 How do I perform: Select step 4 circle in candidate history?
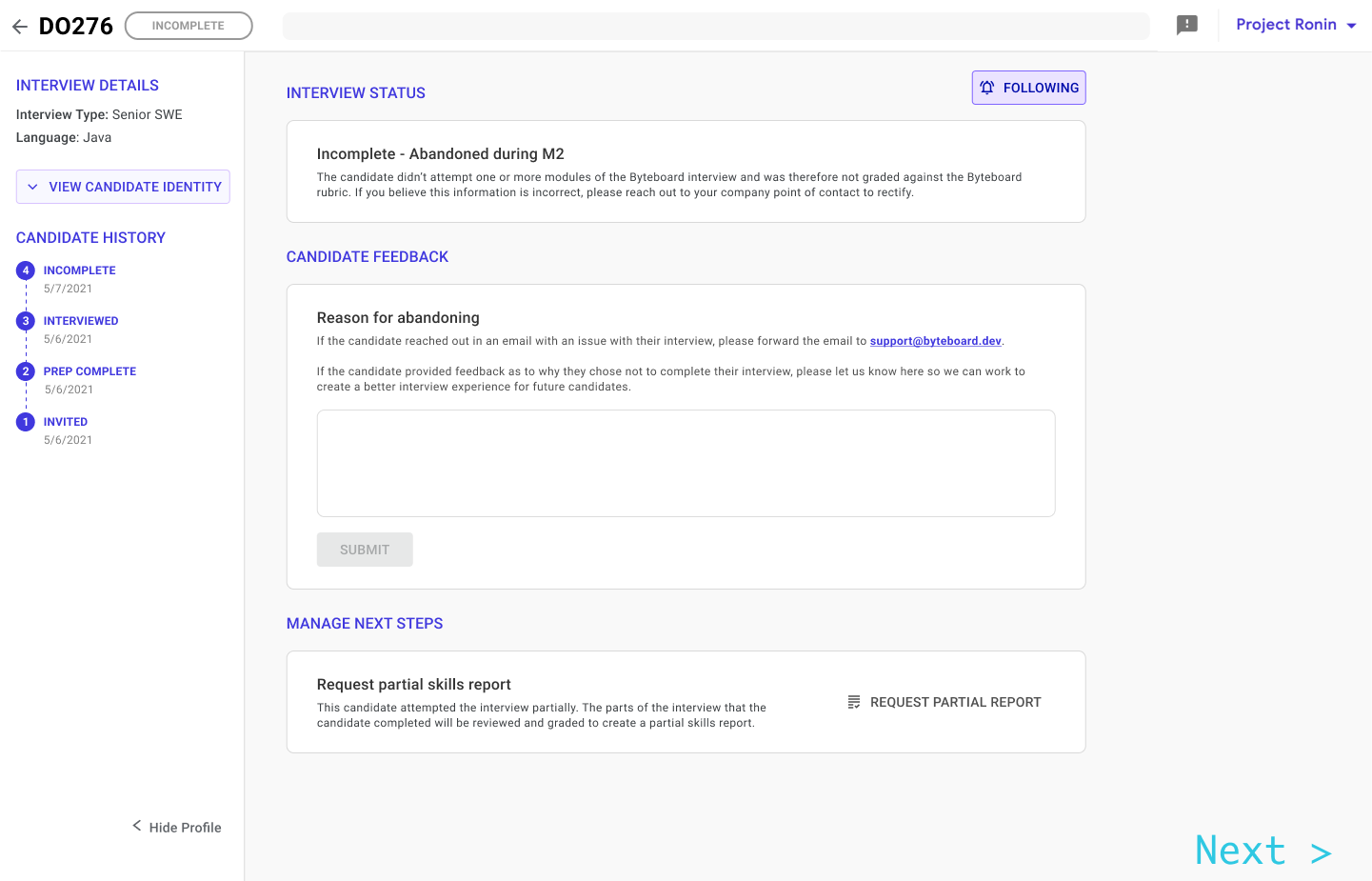pyautogui.click(x=26, y=270)
